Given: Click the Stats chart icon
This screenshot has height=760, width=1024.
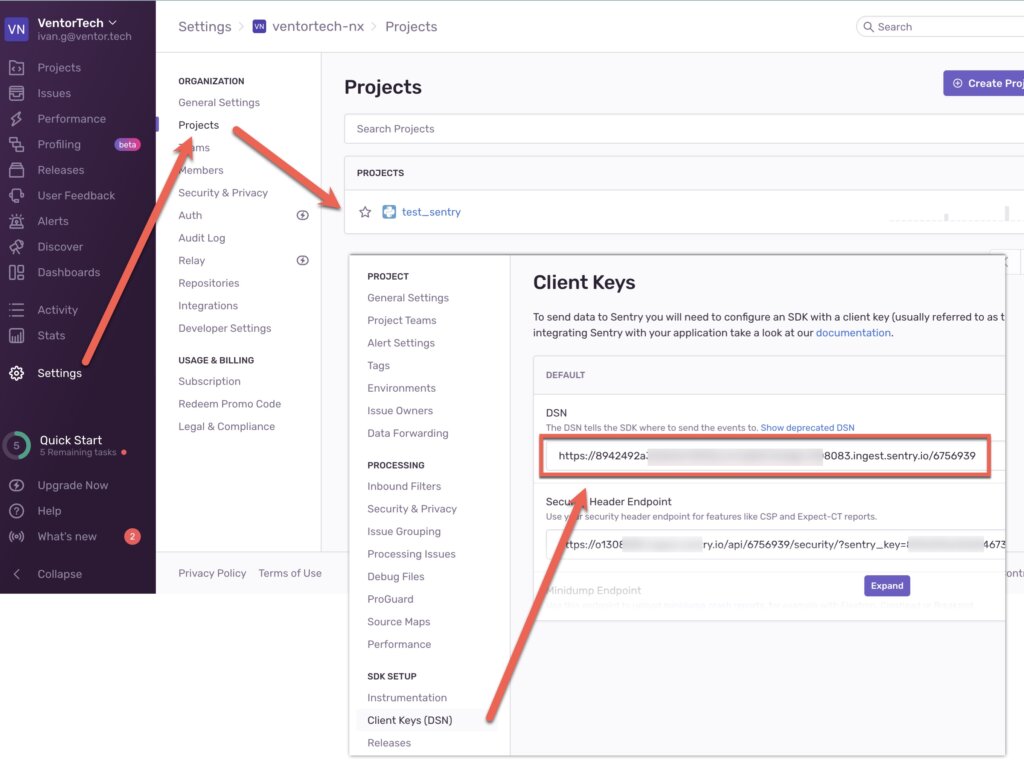Looking at the screenshot, I should pyautogui.click(x=16, y=336).
